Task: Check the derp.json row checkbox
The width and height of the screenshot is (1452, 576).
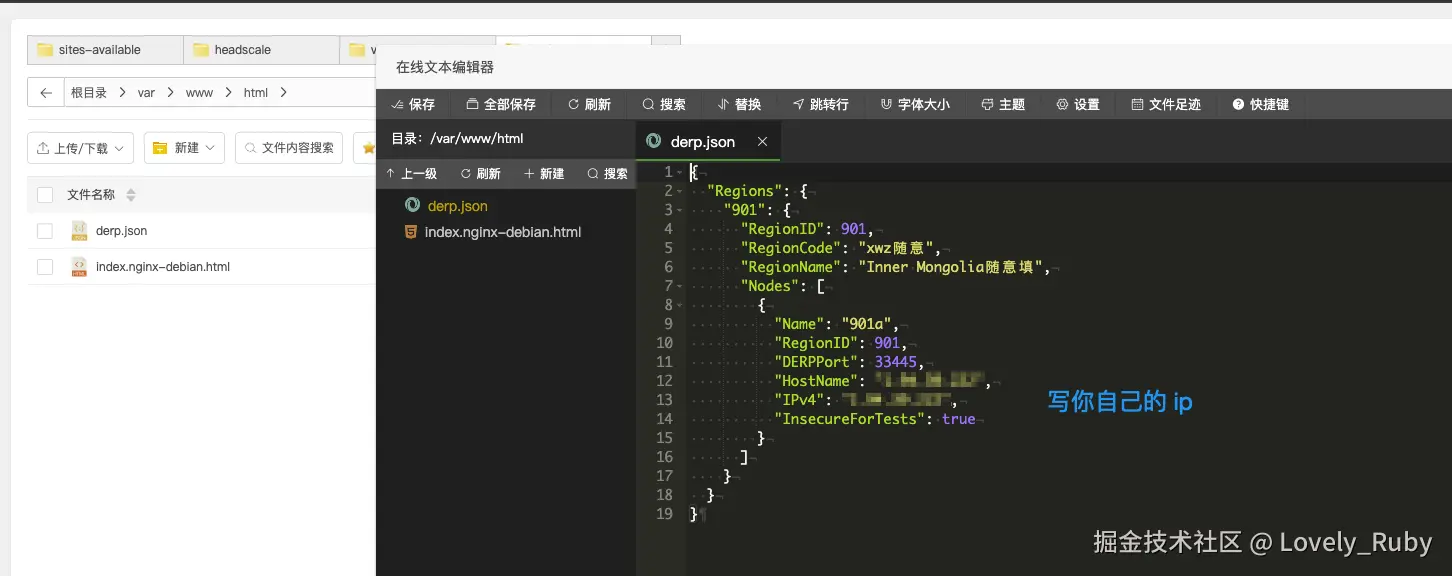Action: click(x=45, y=231)
